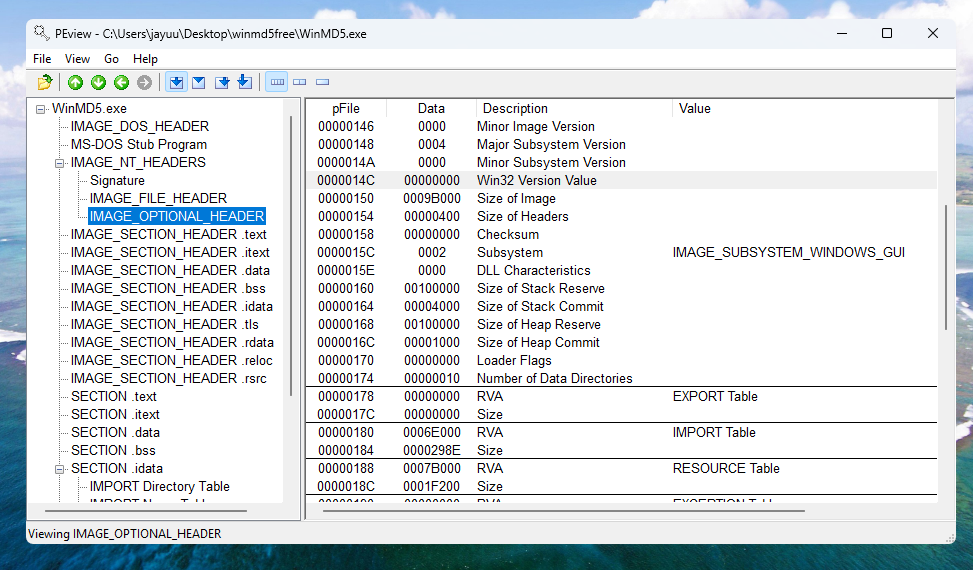Image resolution: width=973 pixels, height=570 pixels.
Task: Open the Go menu
Action: click(x=112, y=59)
